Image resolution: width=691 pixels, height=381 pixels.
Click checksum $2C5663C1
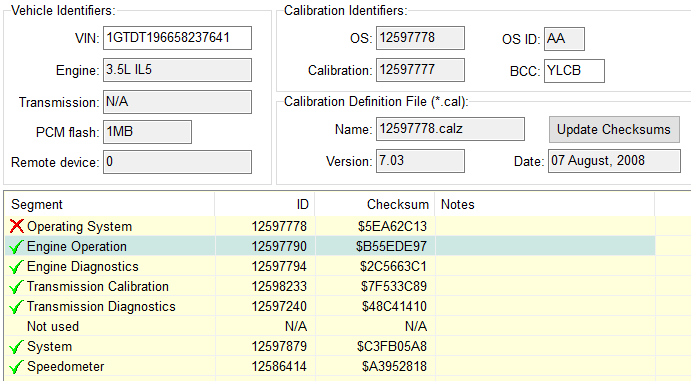393,266
